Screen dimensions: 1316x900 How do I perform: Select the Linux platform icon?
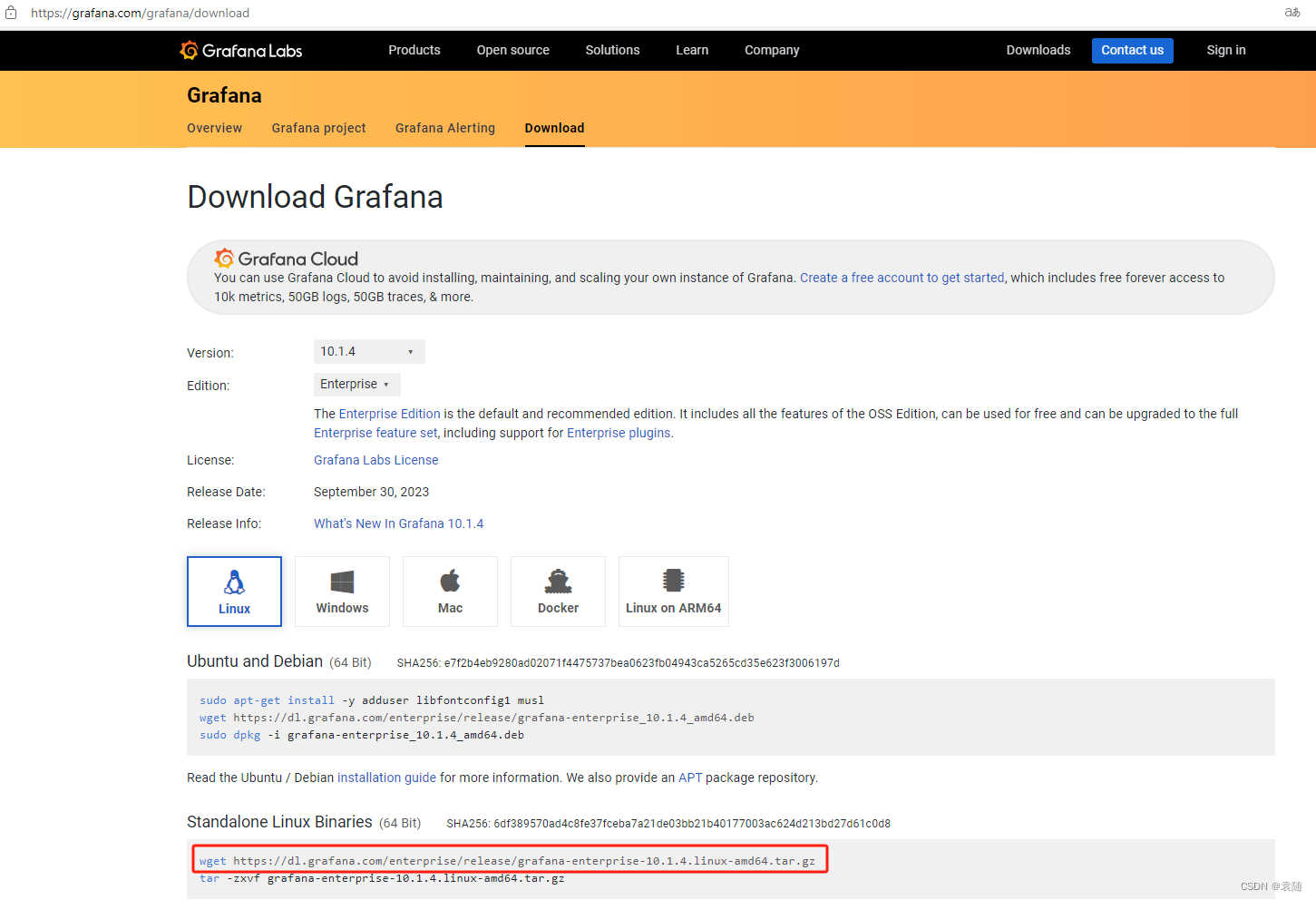[234, 591]
